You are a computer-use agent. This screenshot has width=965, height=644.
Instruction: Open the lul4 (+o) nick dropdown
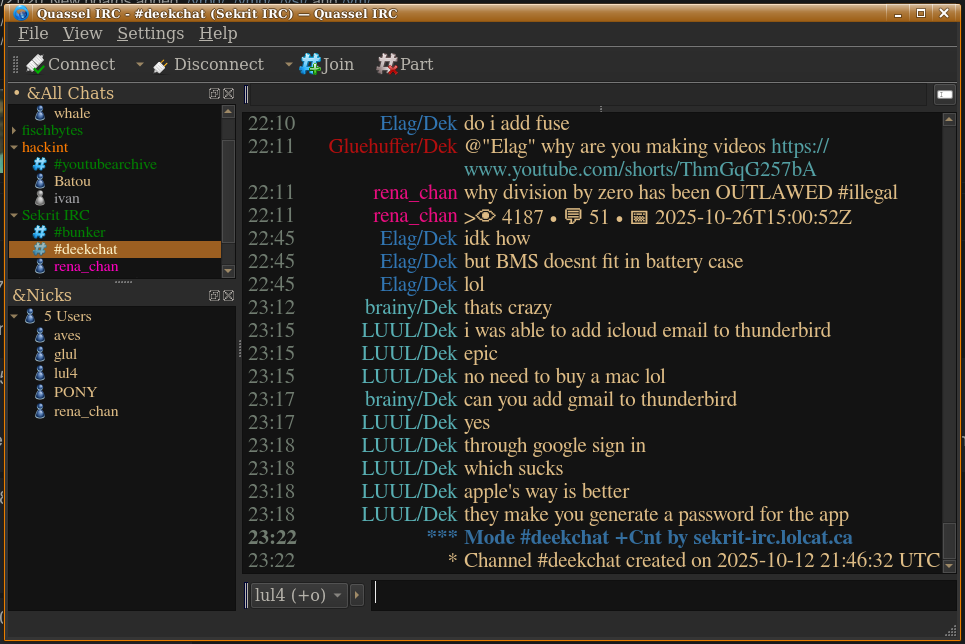[298, 595]
